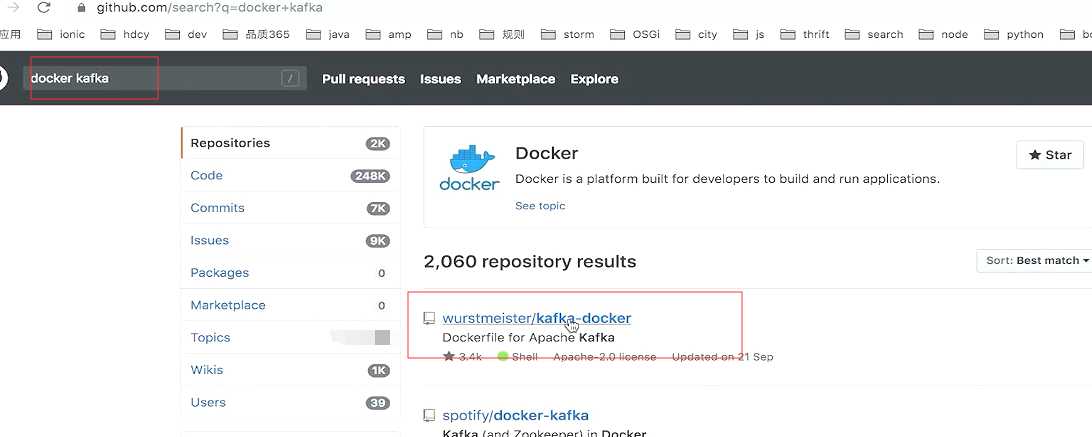Open the java bookmarks folder
Viewport: 1092px width, 437px height.
tap(328, 34)
